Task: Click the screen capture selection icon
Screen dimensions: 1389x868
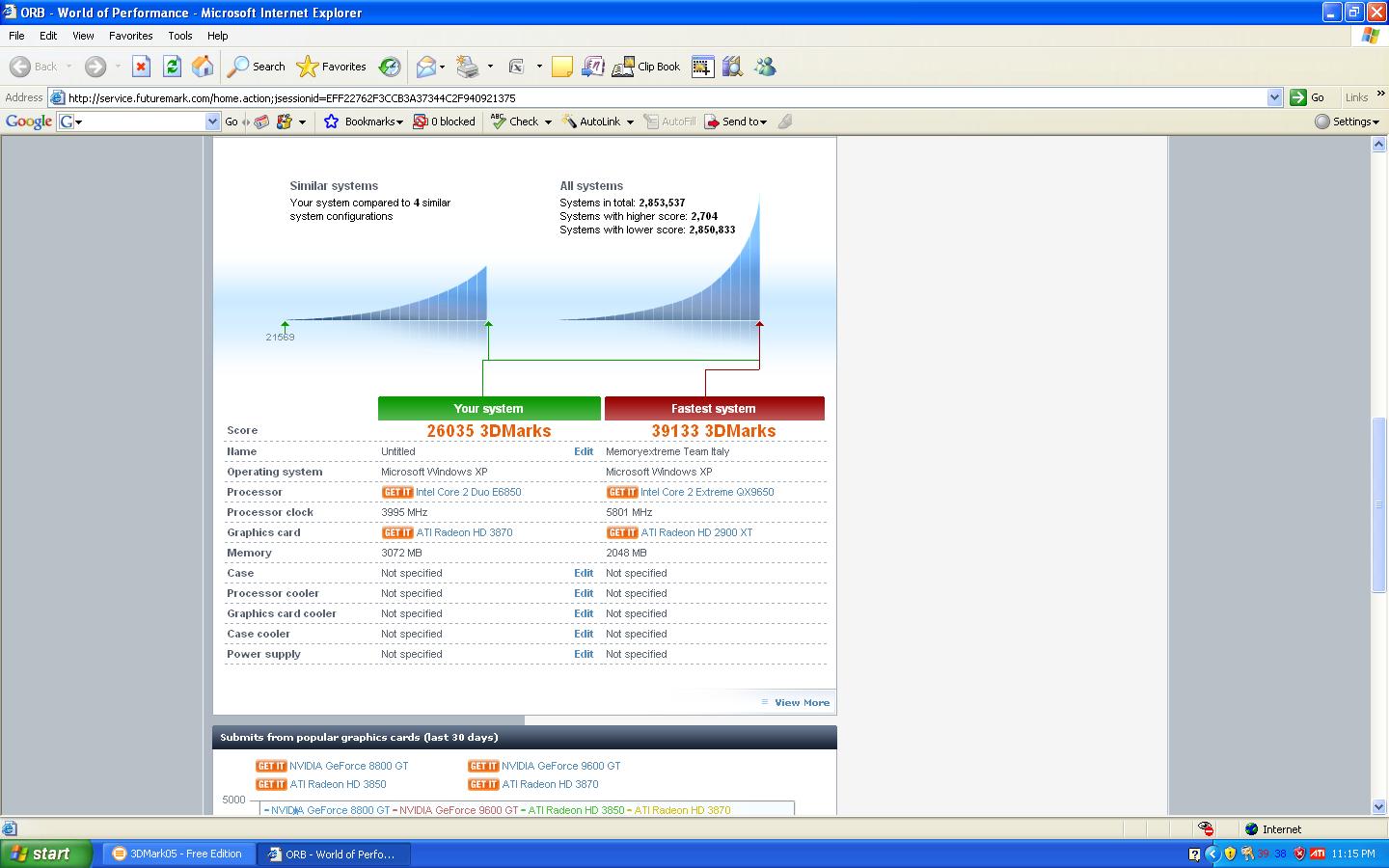Action: tap(702, 67)
